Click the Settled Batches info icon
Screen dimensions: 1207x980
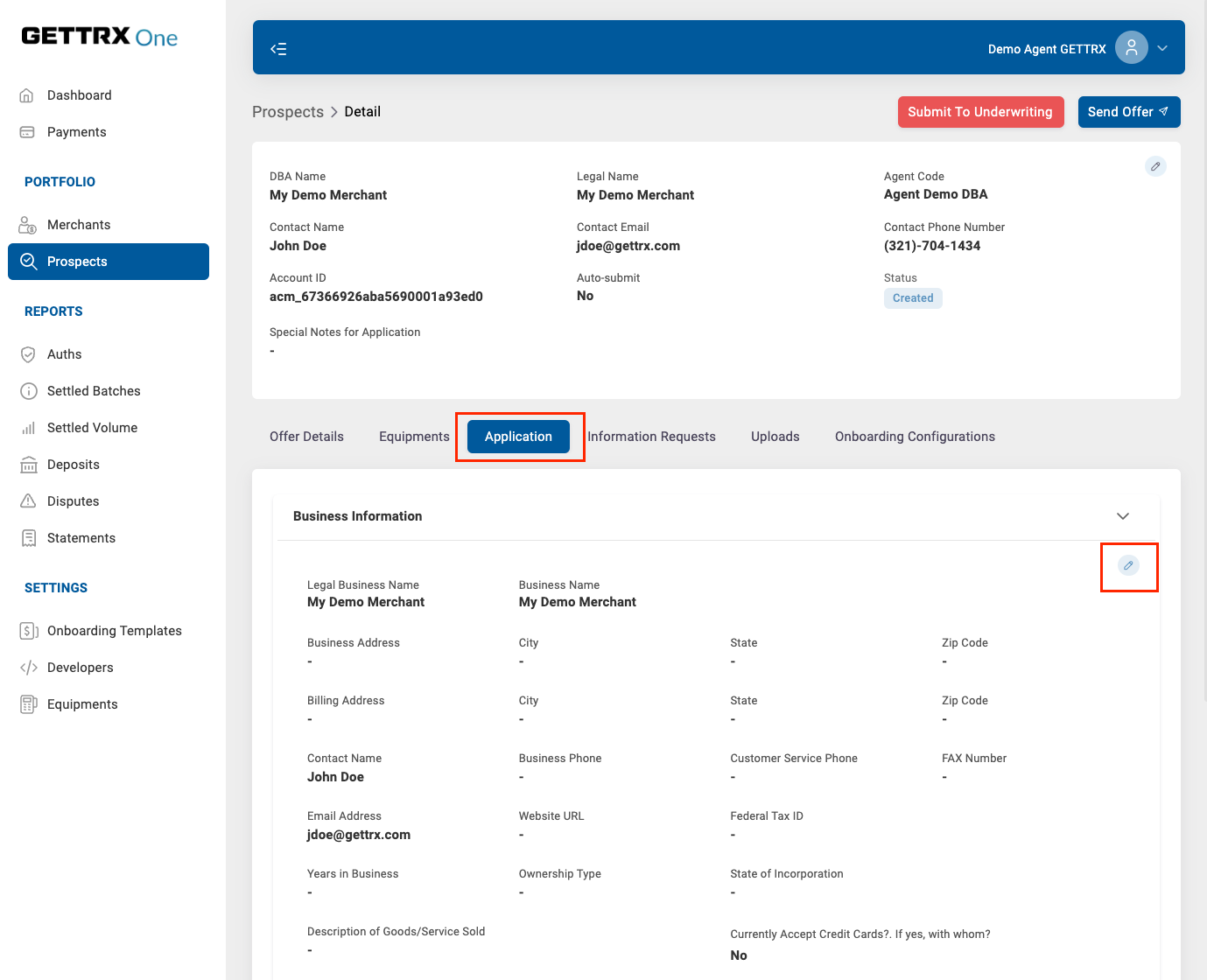[28, 391]
